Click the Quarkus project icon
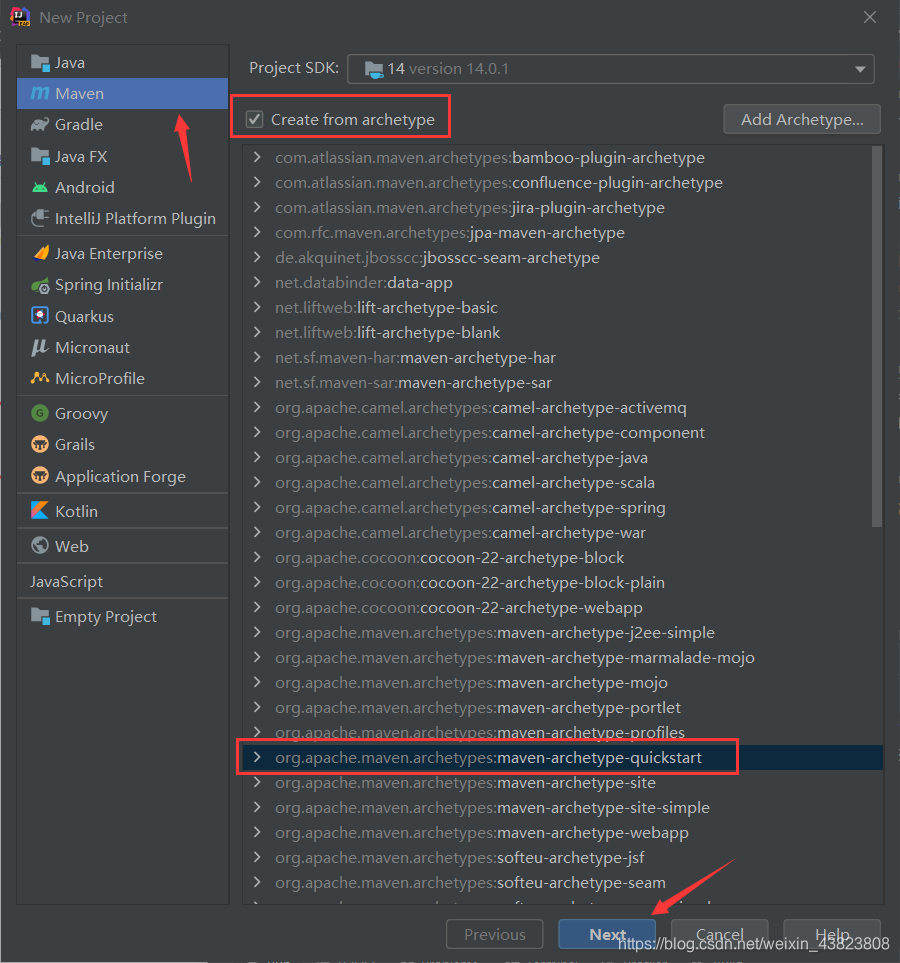 40,316
